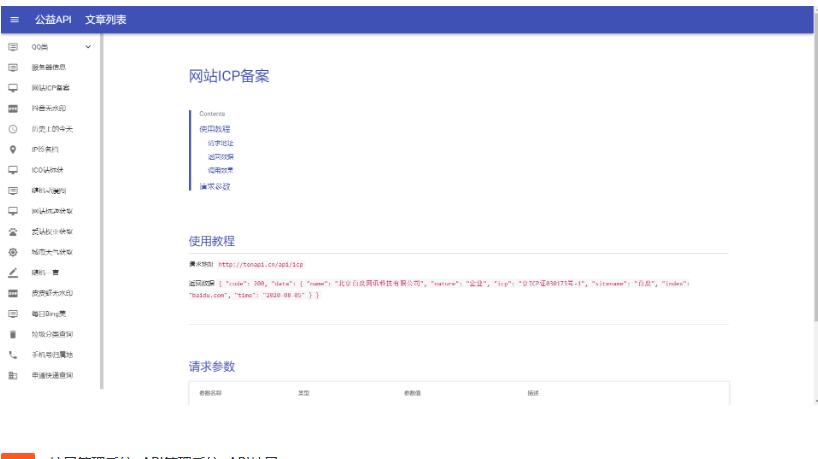Click trash can icon for 垃圾分类查询
This screenshot has height=459, width=818.
13,334
